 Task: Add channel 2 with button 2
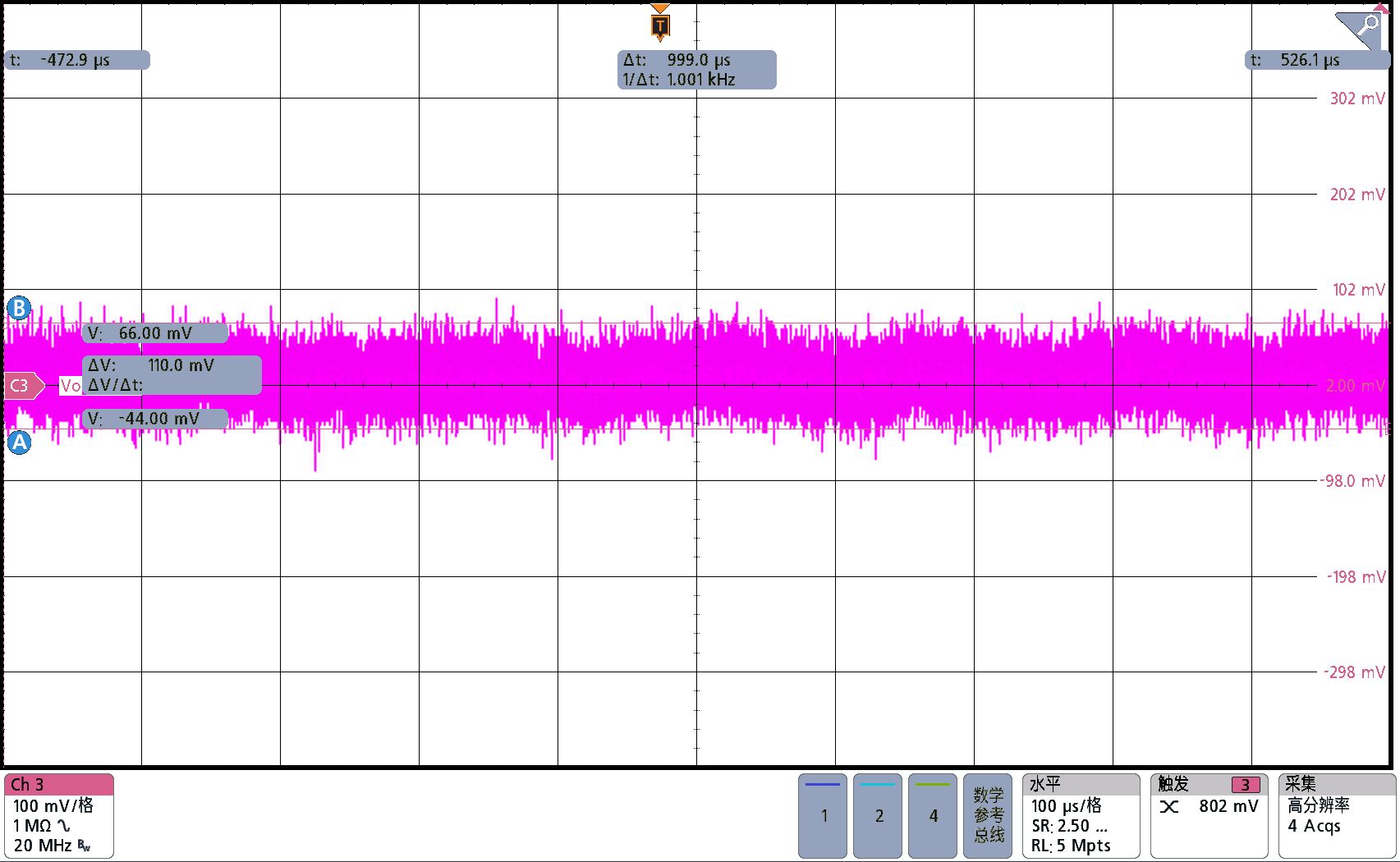pos(878,816)
